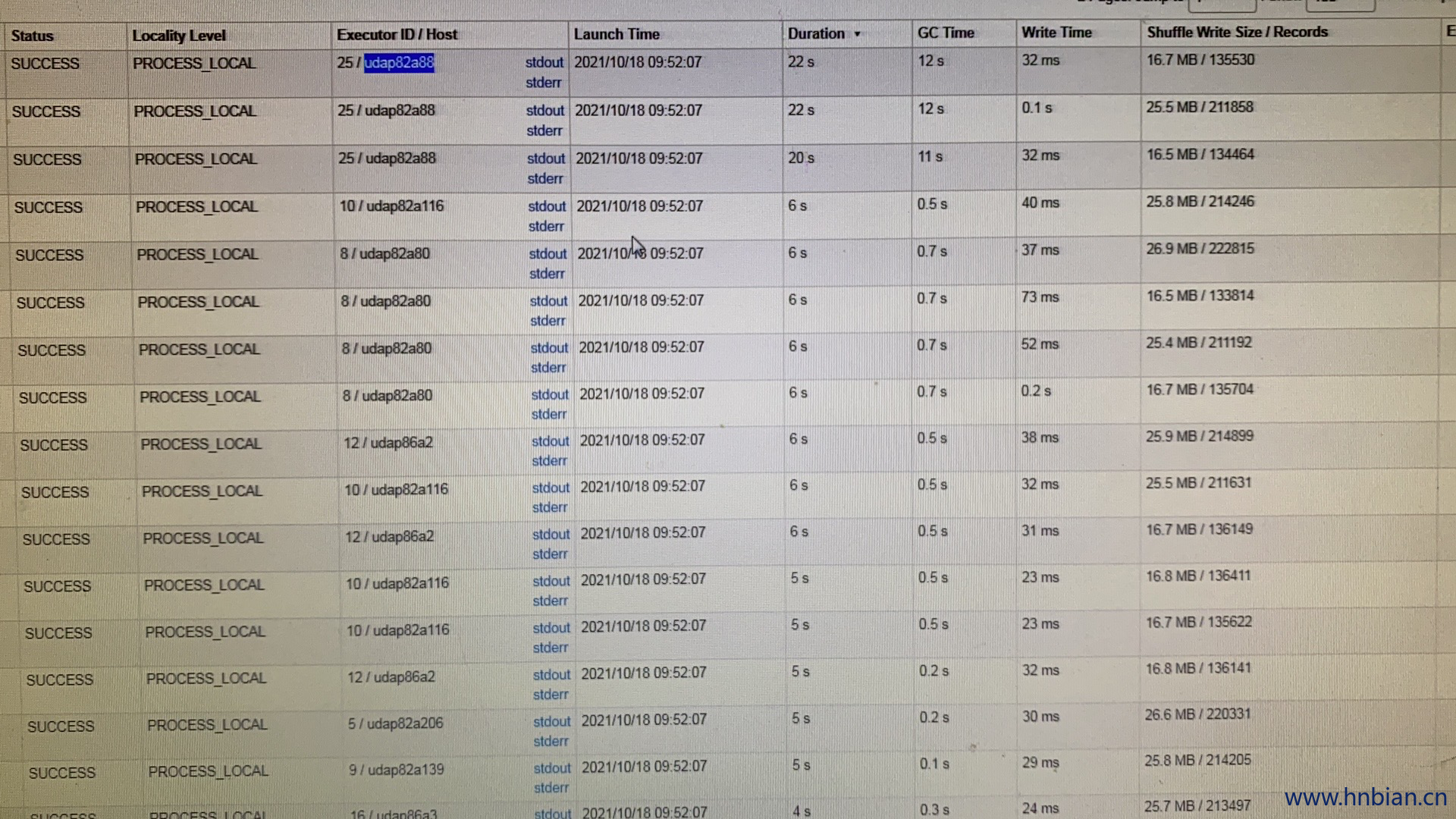Screen dimensions: 1456x819
Task: Sort by Duration column descending arrow
Action: coord(857,34)
